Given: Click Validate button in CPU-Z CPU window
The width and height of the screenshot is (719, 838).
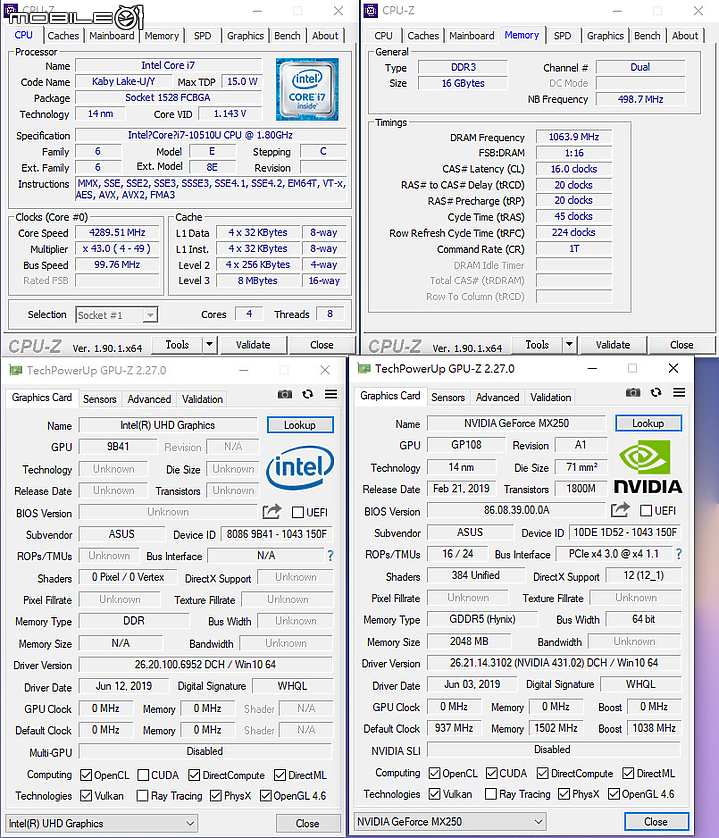Looking at the screenshot, I should pos(253,345).
